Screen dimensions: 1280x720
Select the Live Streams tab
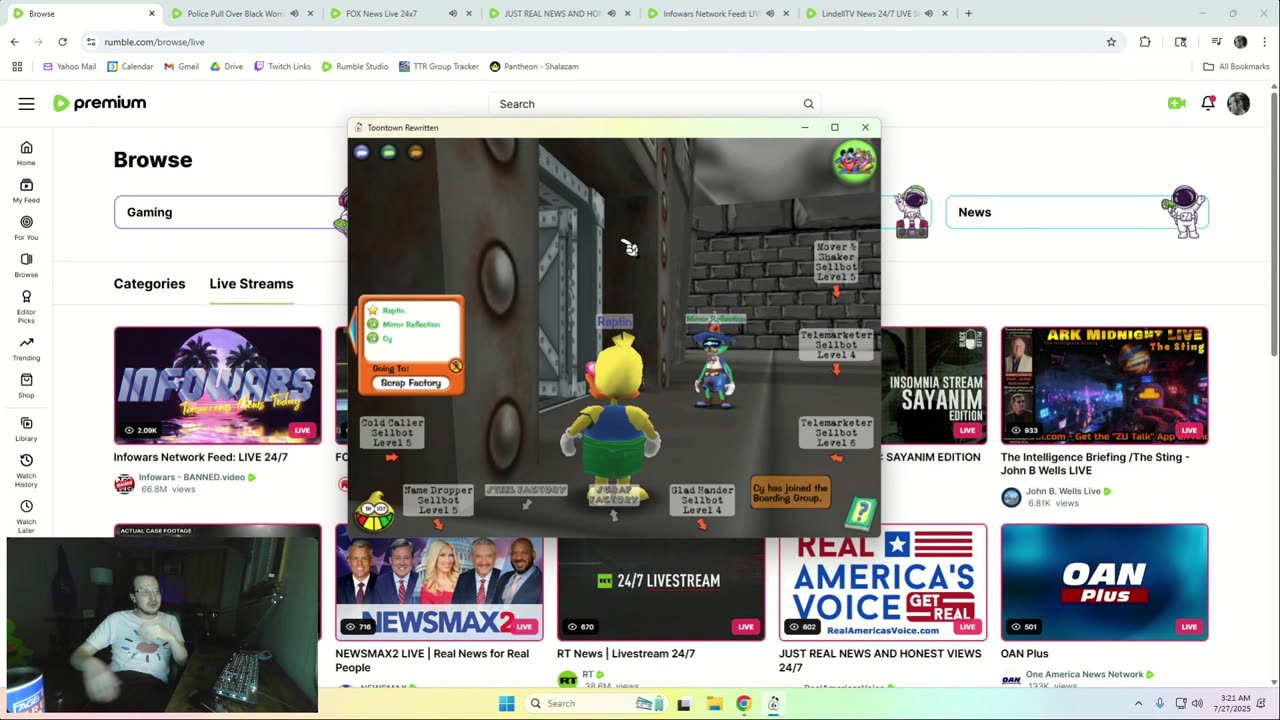pos(251,284)
